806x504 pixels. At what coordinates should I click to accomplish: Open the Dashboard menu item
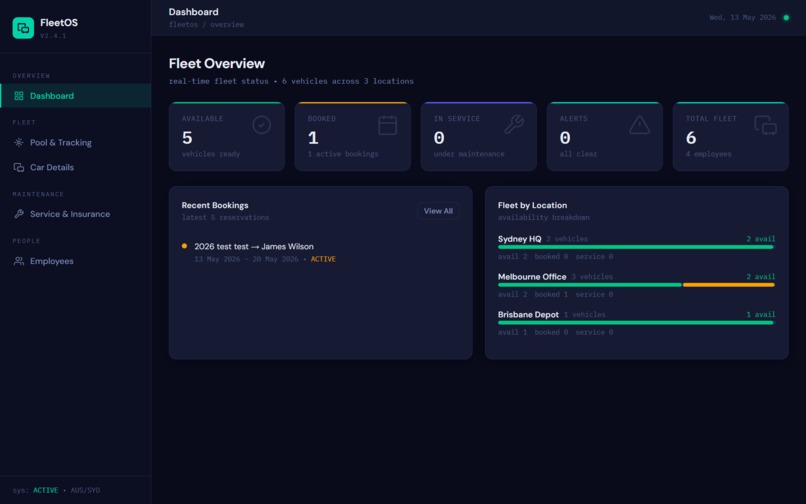pyautogui.click(x=76, y=96)
